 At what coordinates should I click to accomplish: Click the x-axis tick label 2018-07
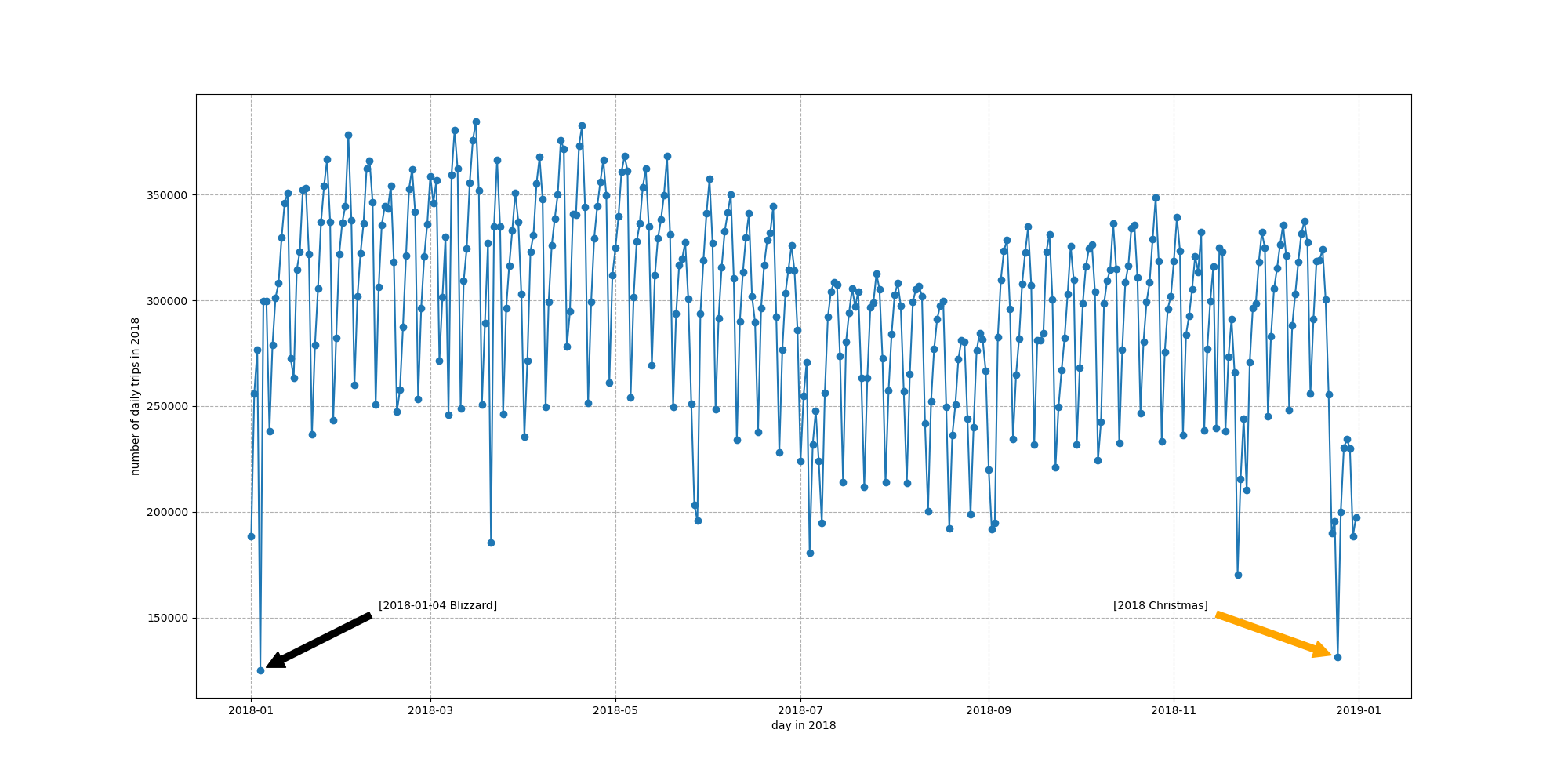pyautogui.click(x=800, y=710)
